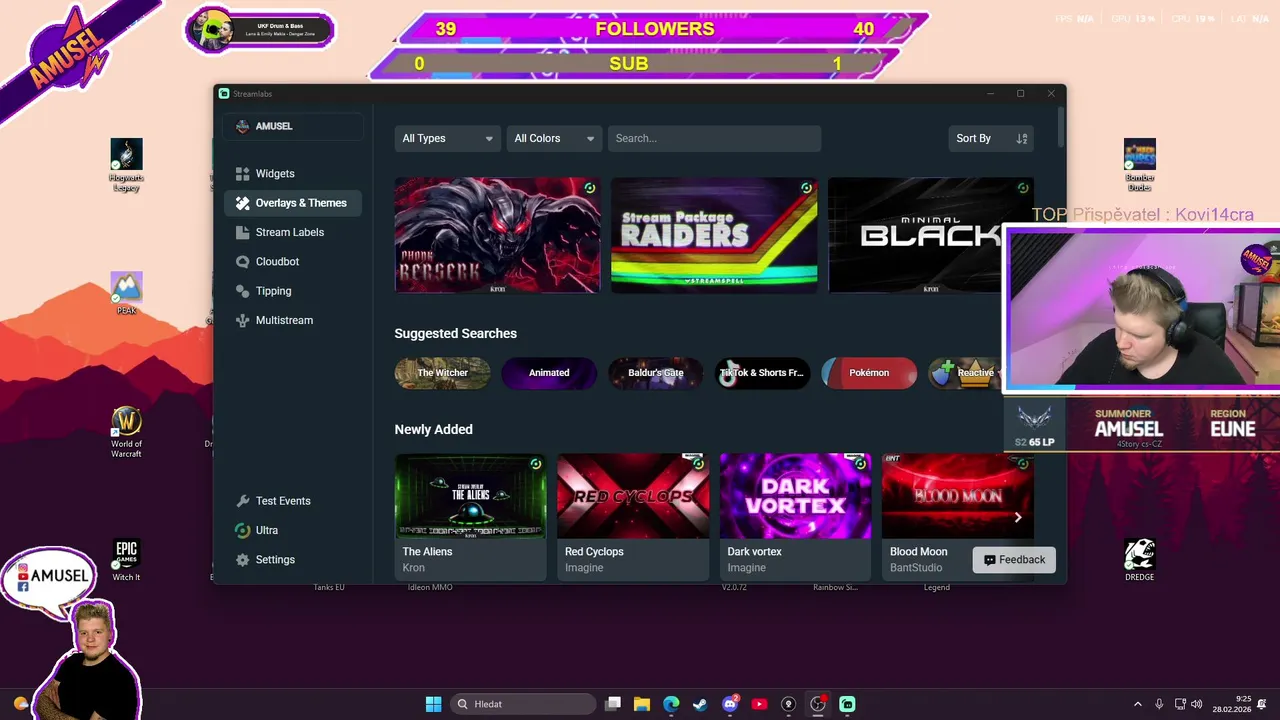Click the next arrow in Newly Added
This screenshot has height=720, width=1280.
coord(1018,517)
